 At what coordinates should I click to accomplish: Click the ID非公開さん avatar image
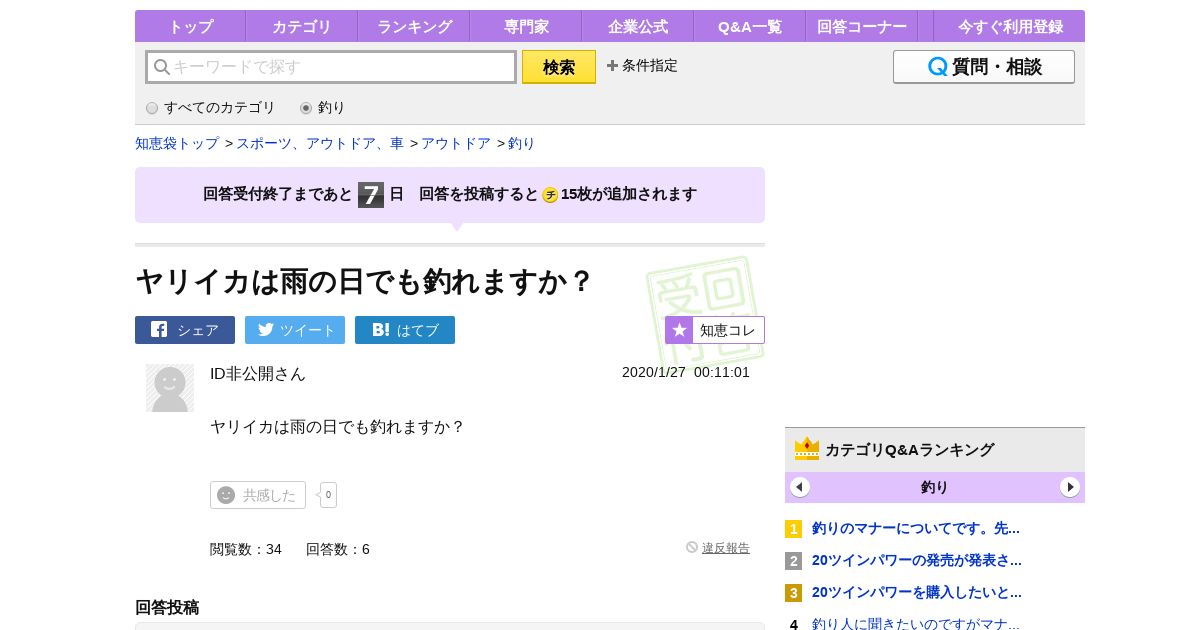click(x=170, y=388)
